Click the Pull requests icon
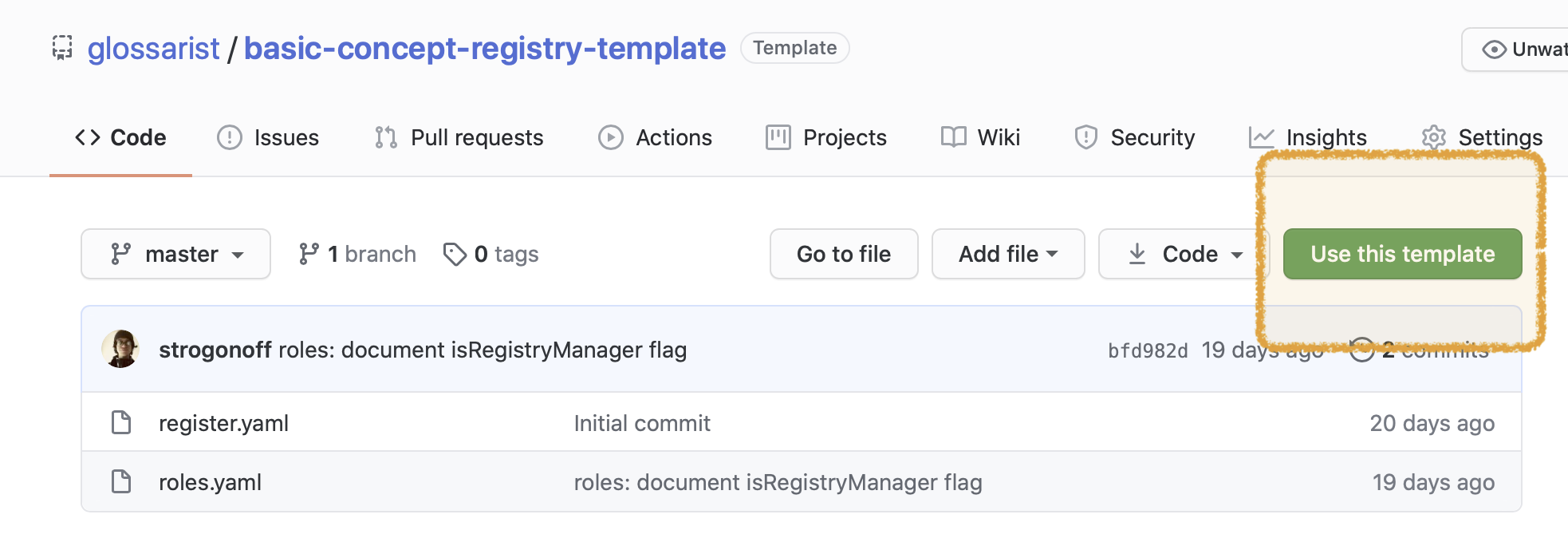1568x538 pixels. pyautogui.click(x=386, y=137)
